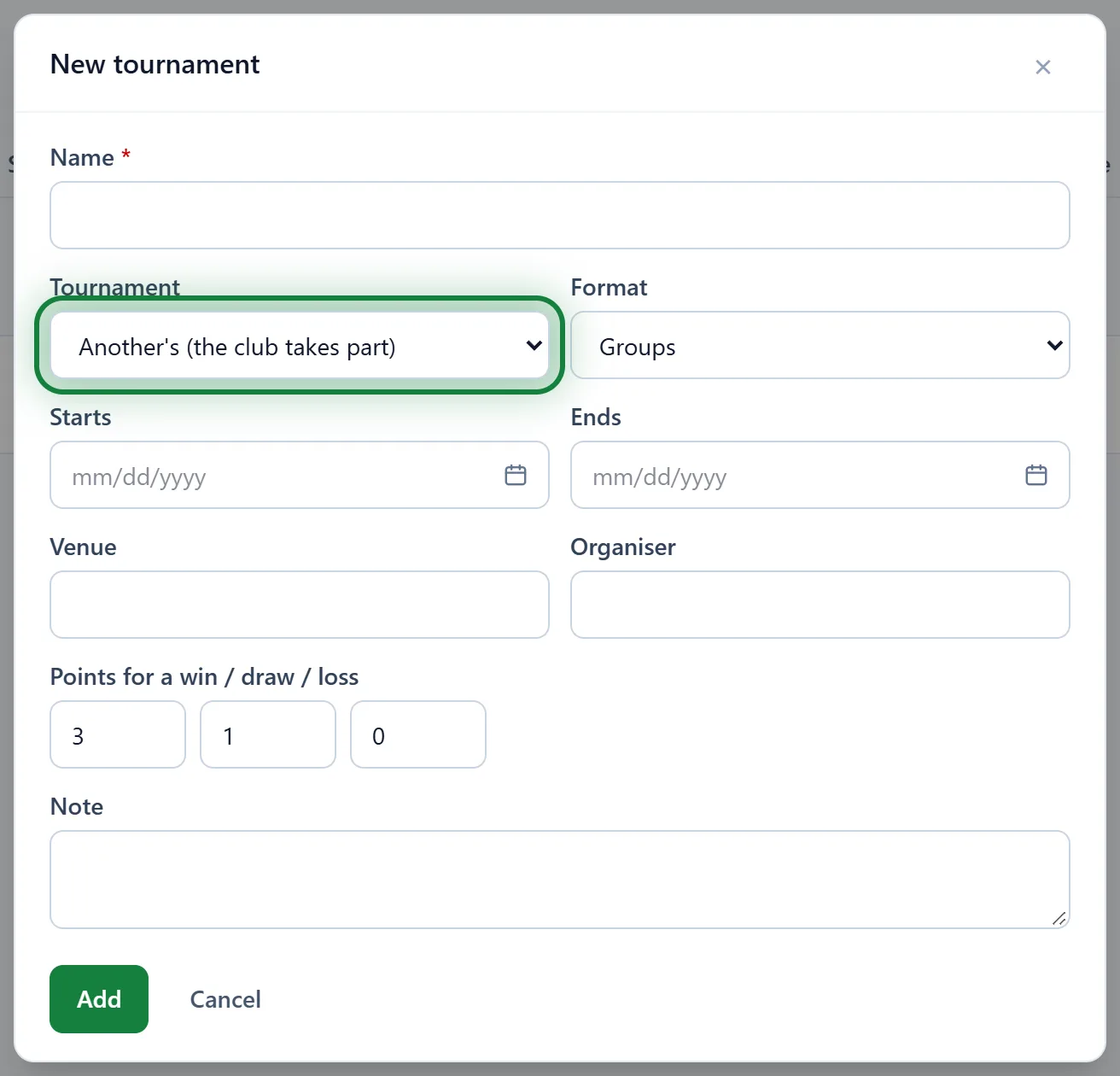Click the Add button
Image resolution: width=1120 pixels, height=1076 pixels.
99,999
